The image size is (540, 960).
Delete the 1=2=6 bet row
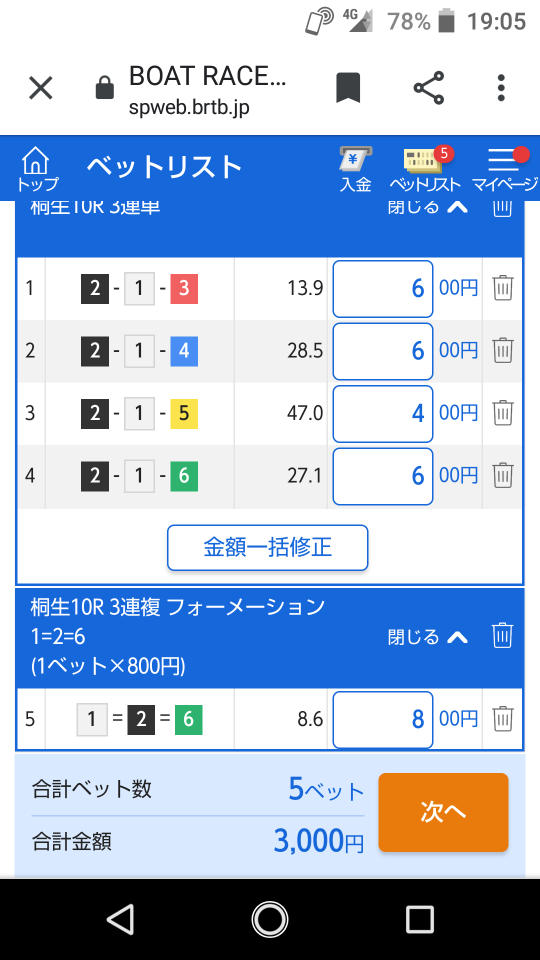pos(503,719)
